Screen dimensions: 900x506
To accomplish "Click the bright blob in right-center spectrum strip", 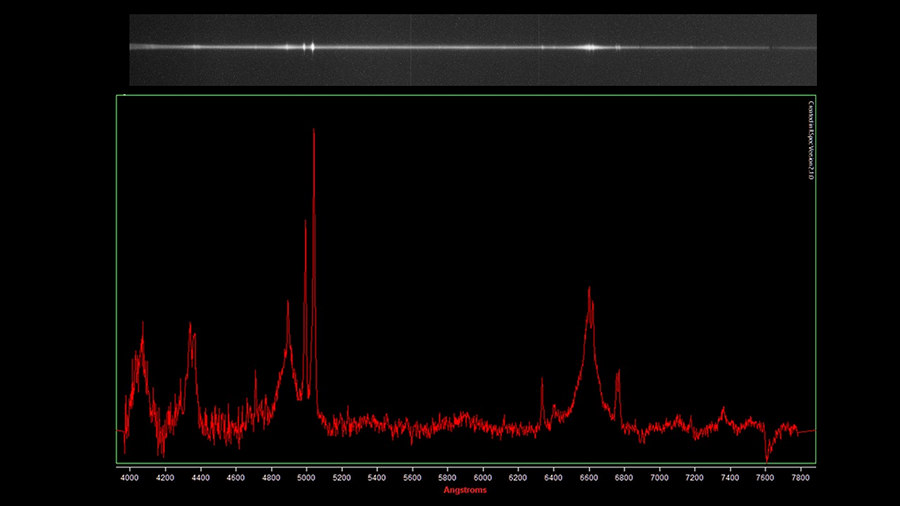I will [590, 48].
